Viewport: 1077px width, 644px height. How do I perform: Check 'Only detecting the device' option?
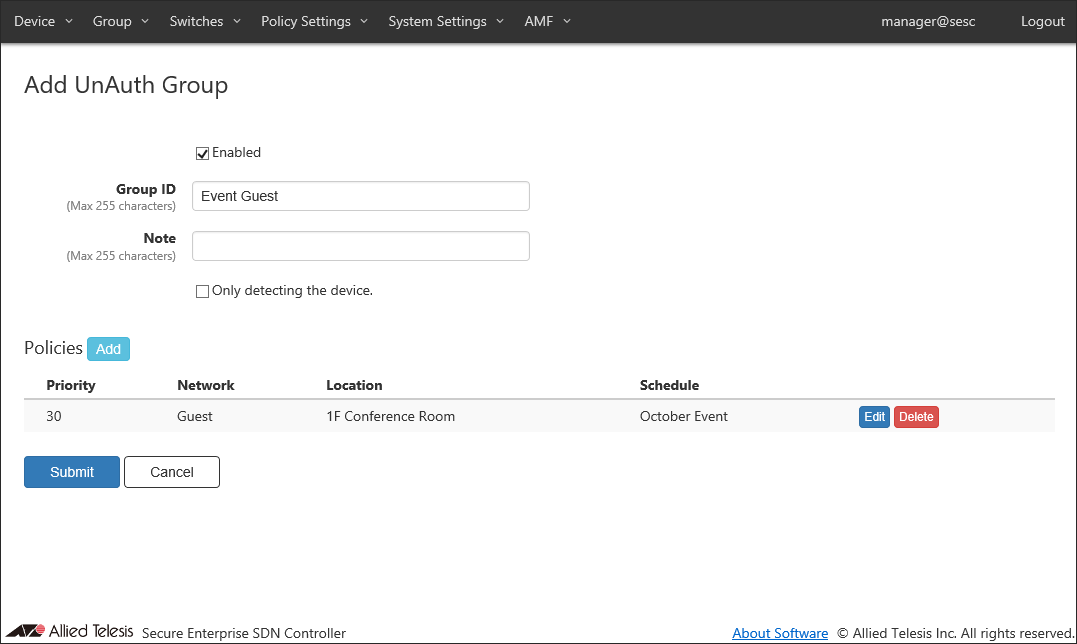tap(203, 291)
